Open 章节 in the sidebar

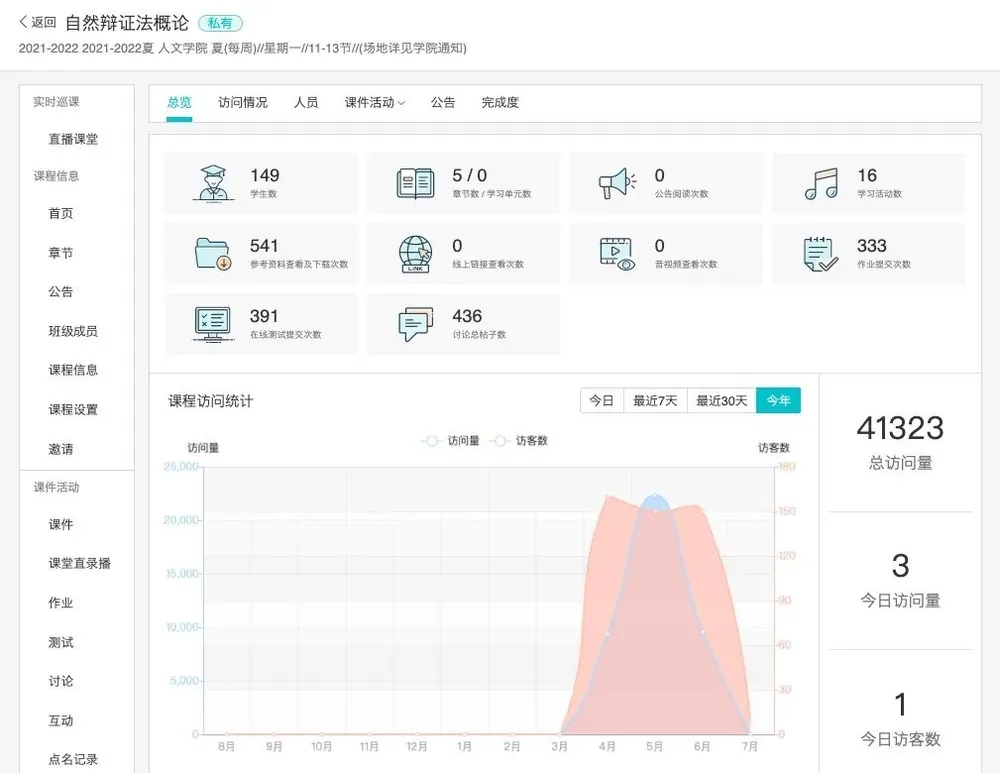(61, 253)
